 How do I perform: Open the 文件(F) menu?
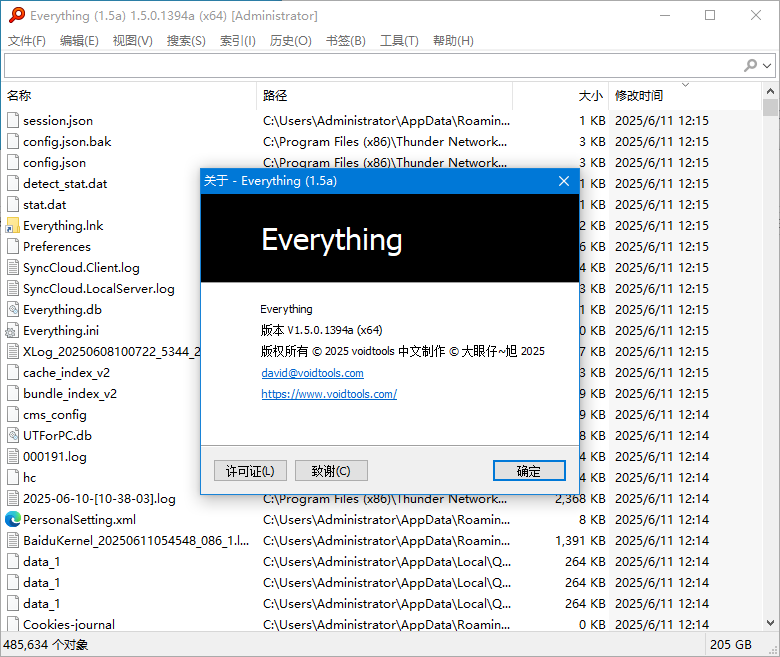pyautogui.click(x=27, y=41)
